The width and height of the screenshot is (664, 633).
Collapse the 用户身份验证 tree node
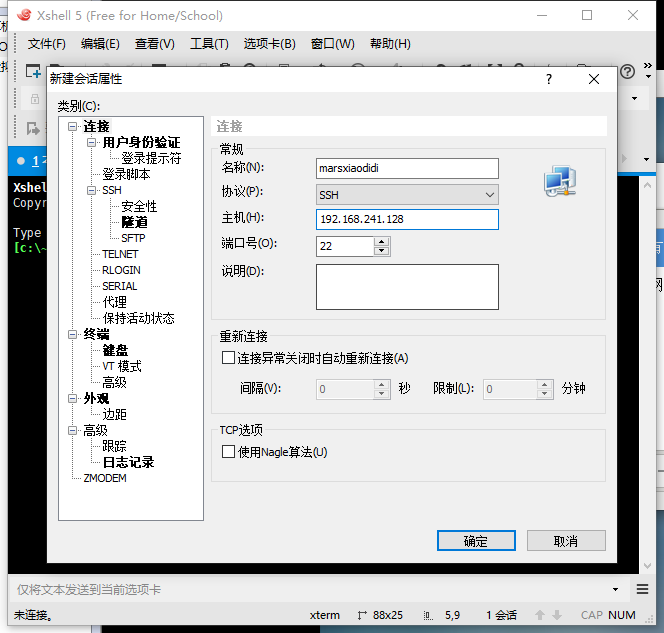click(92, 142)
